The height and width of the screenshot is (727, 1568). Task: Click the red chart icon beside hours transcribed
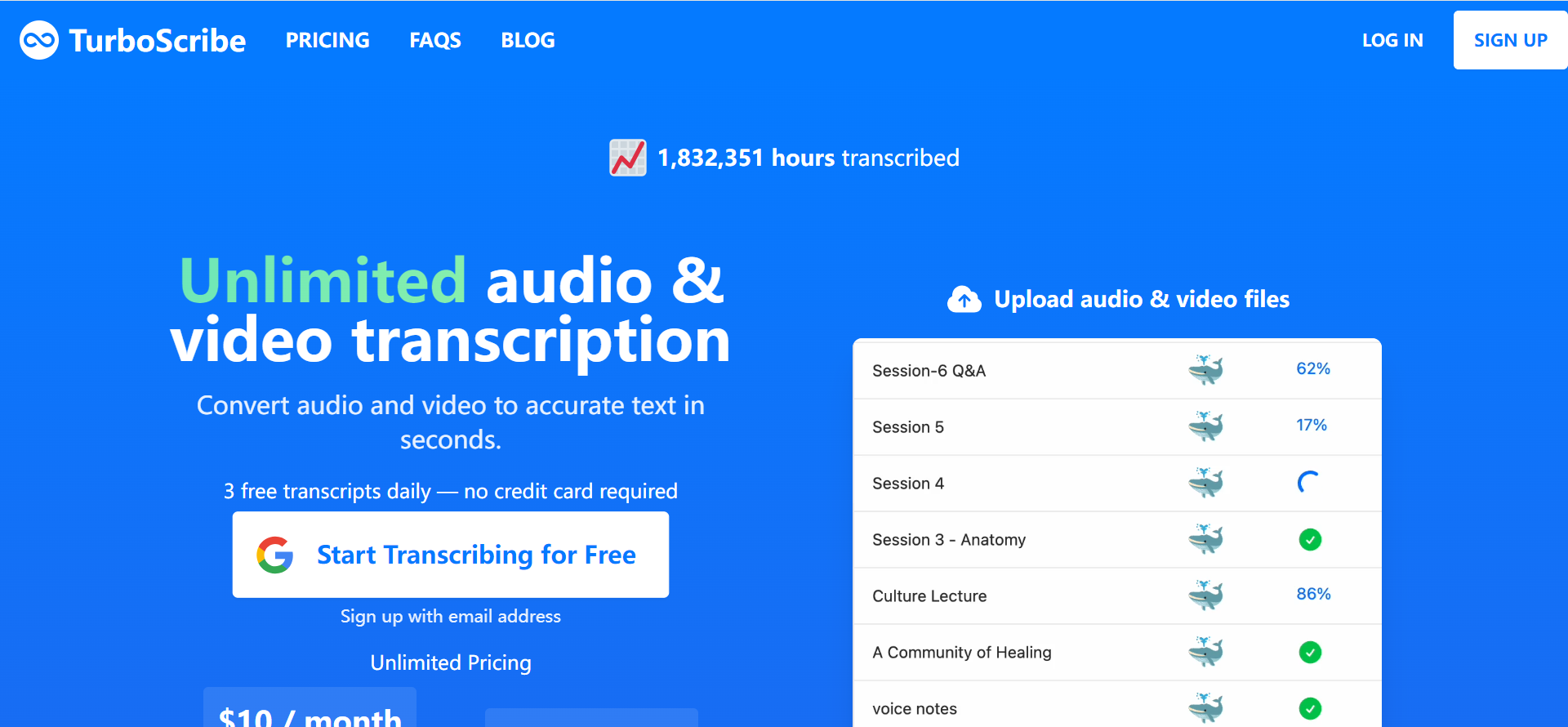628,158
